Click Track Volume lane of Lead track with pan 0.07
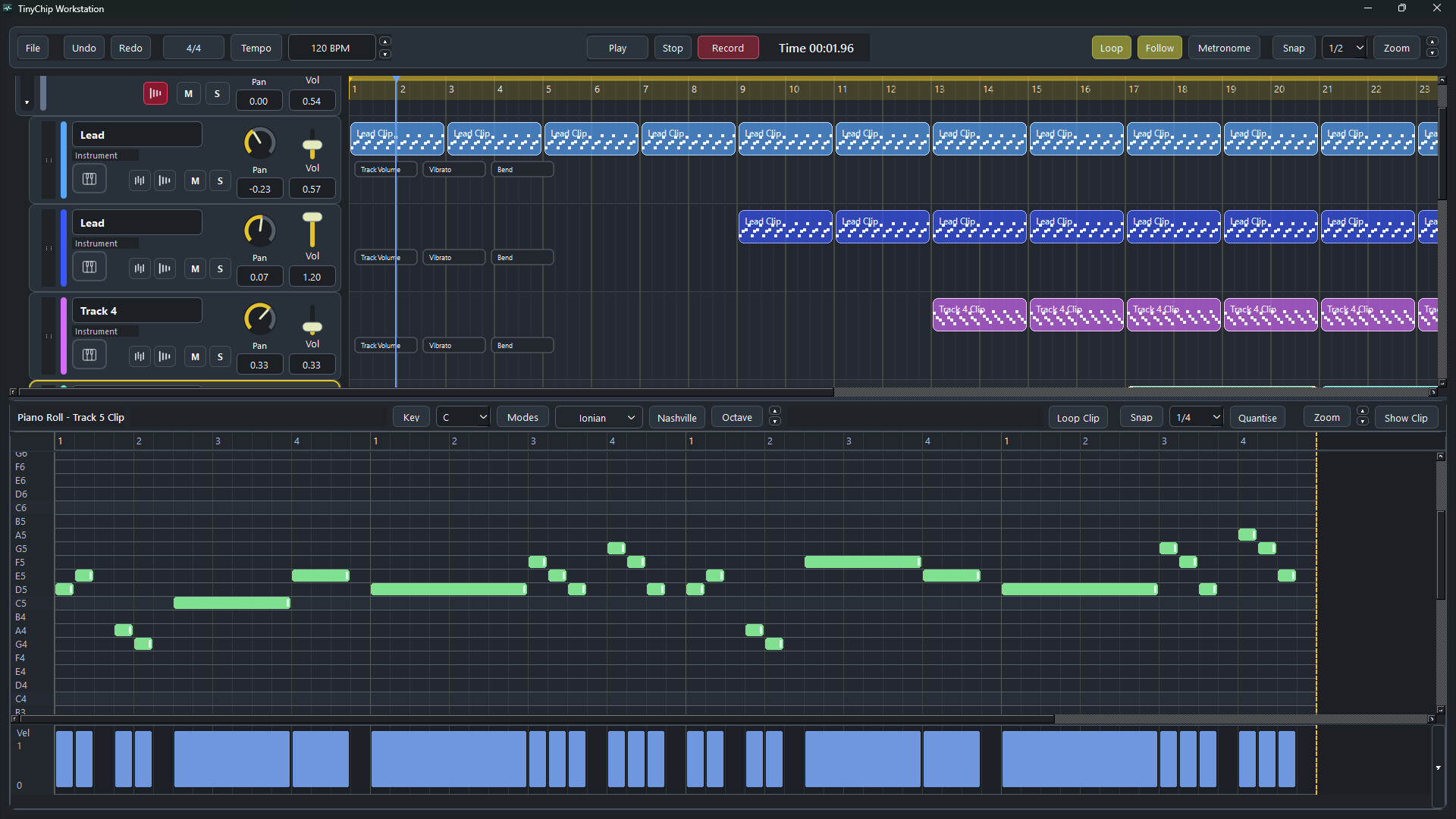This screenshot has height=819, width=1456. (385, 258)
